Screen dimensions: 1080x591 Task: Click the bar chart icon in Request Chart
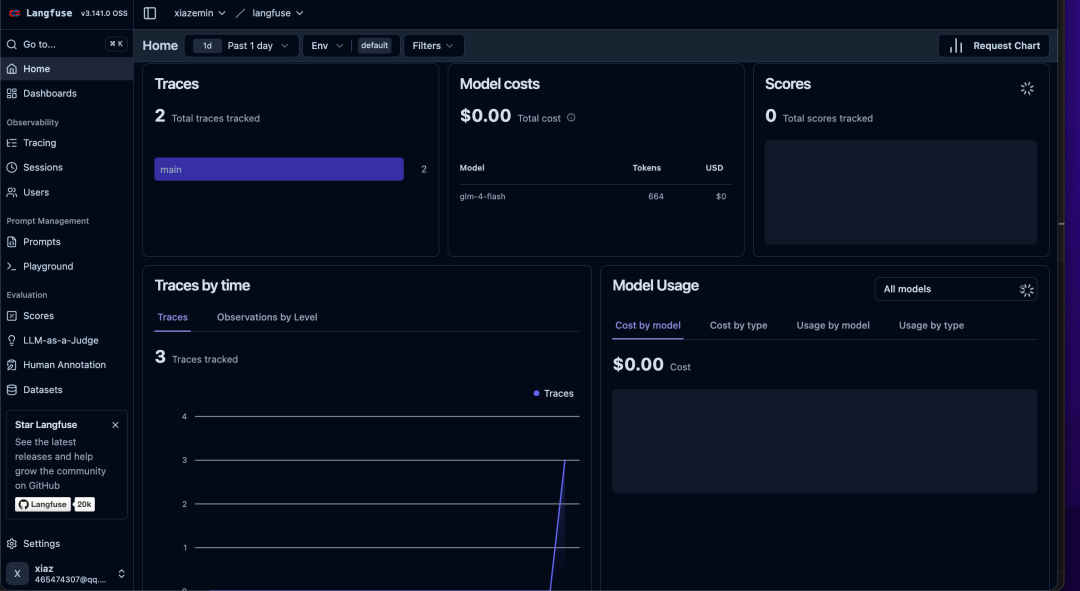(x=956, y=45)
